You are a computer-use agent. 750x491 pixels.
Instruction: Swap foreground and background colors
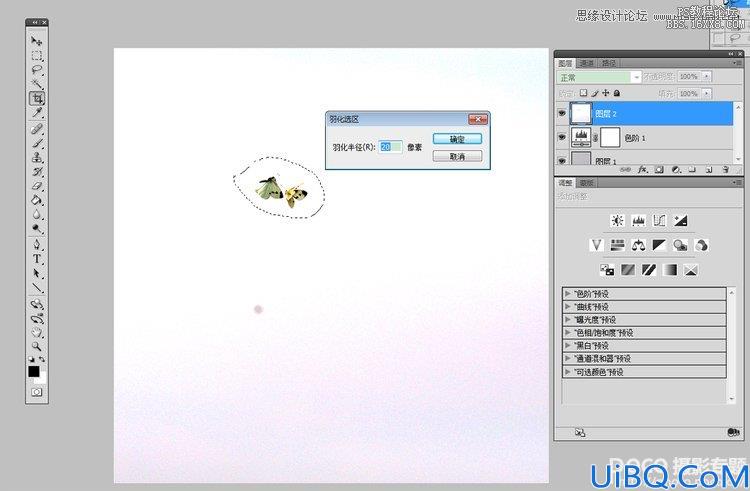pos(42,359)
